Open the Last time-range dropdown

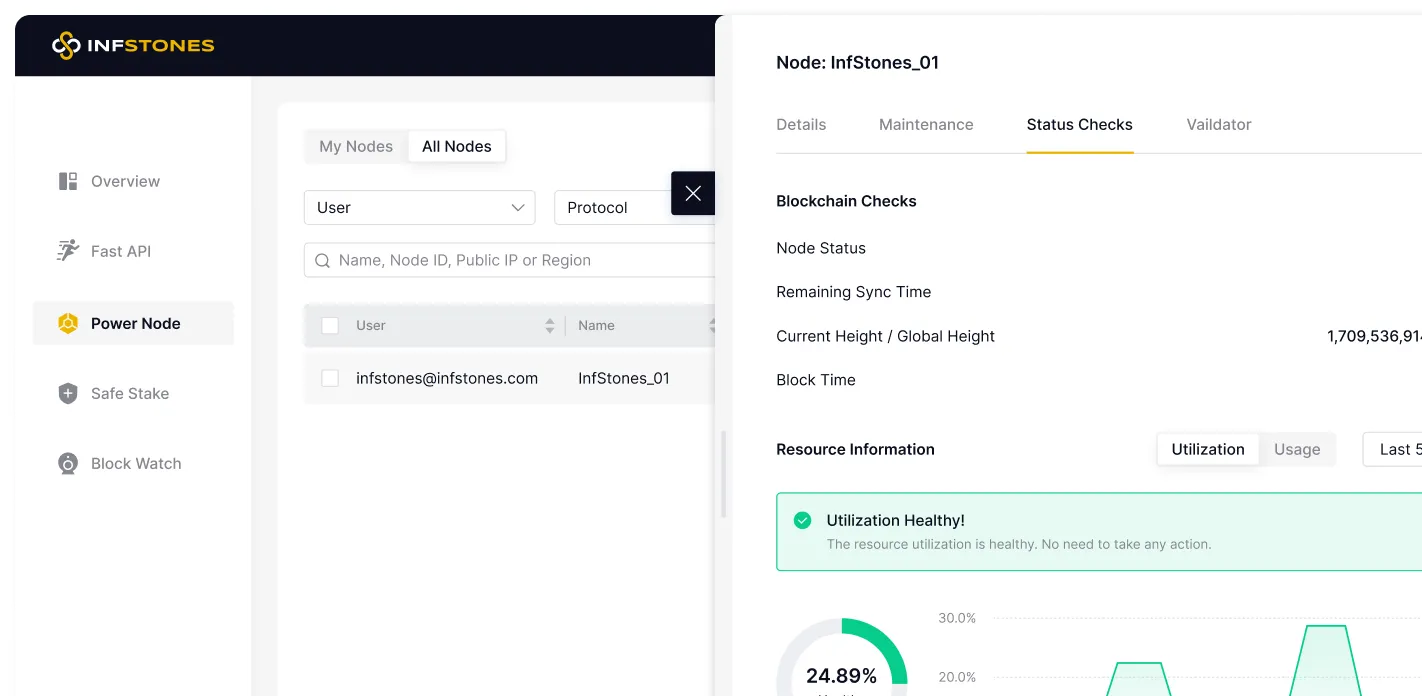coord(1392,449)
